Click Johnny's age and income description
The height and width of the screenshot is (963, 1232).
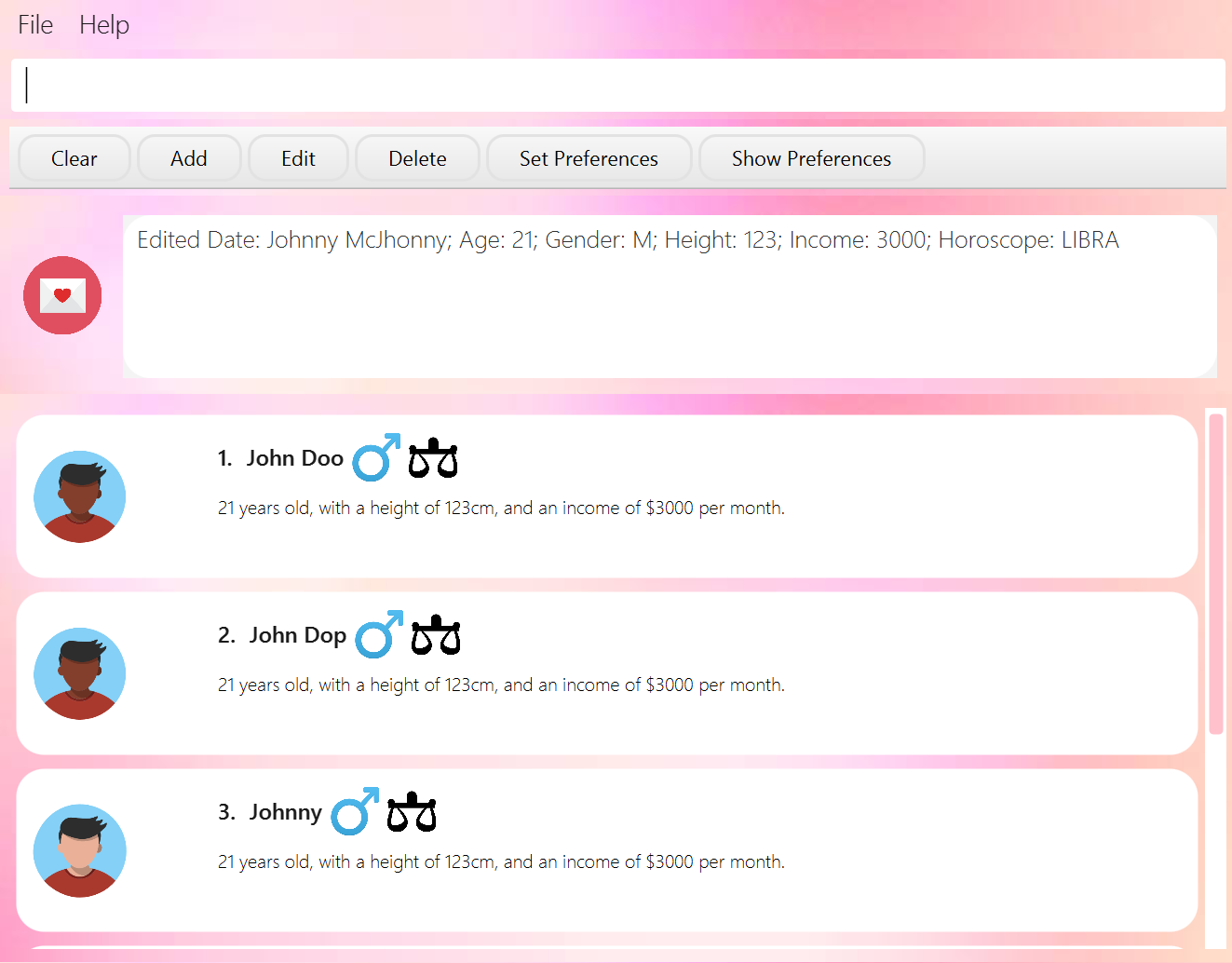[501, 861]
